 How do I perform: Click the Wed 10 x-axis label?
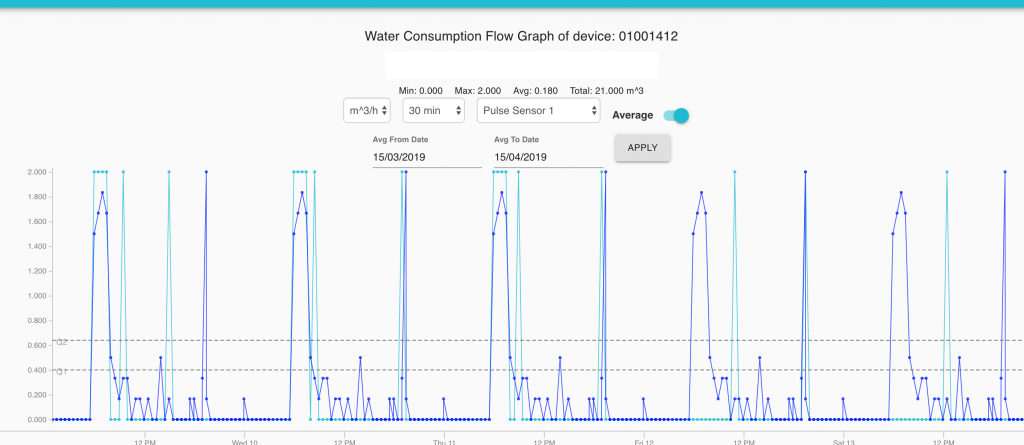[x=245, y=440]
